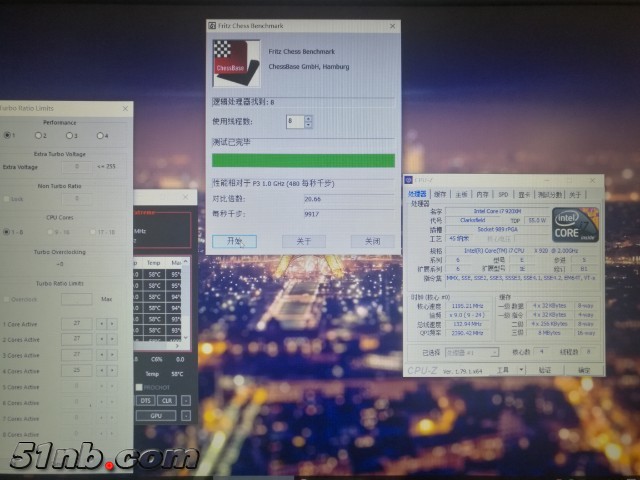Click the CPU-Z title bar icon
Viewport: 640px width, 480px height.
point(410,180)
